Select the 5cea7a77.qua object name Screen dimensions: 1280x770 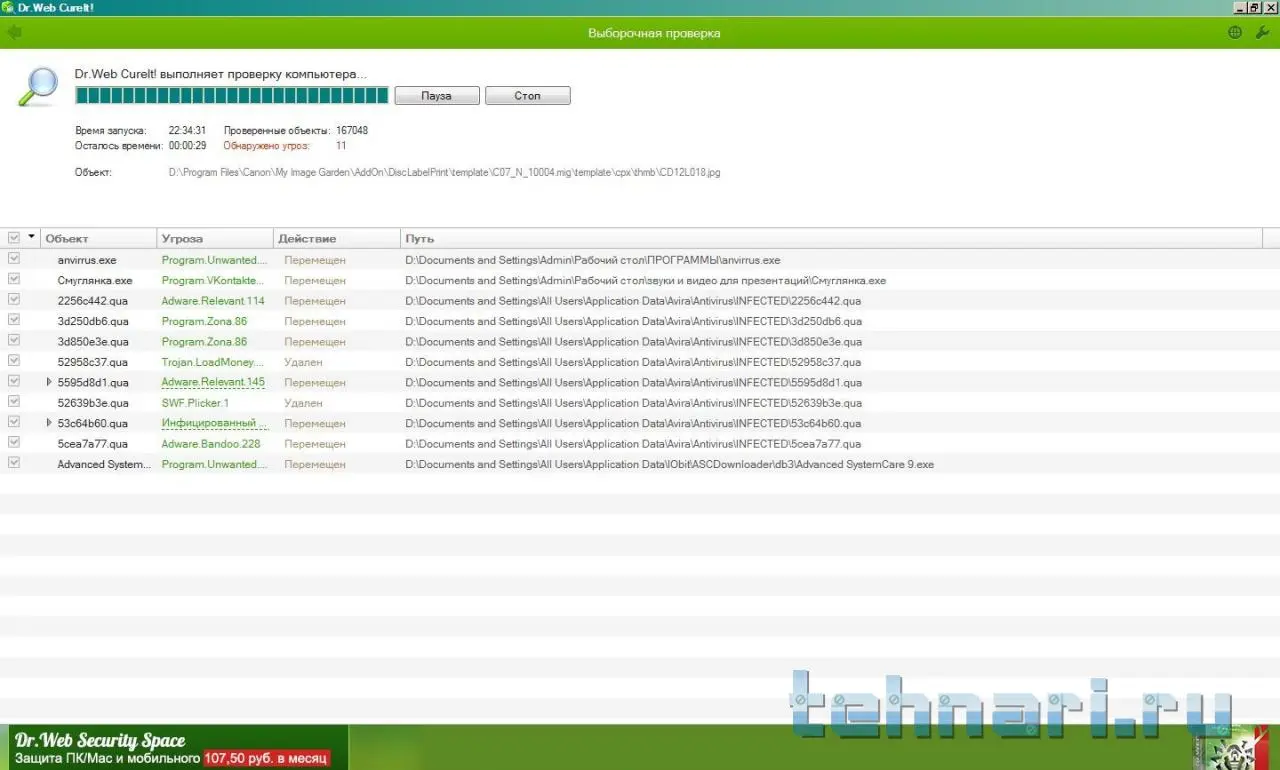tap(92, 444)
